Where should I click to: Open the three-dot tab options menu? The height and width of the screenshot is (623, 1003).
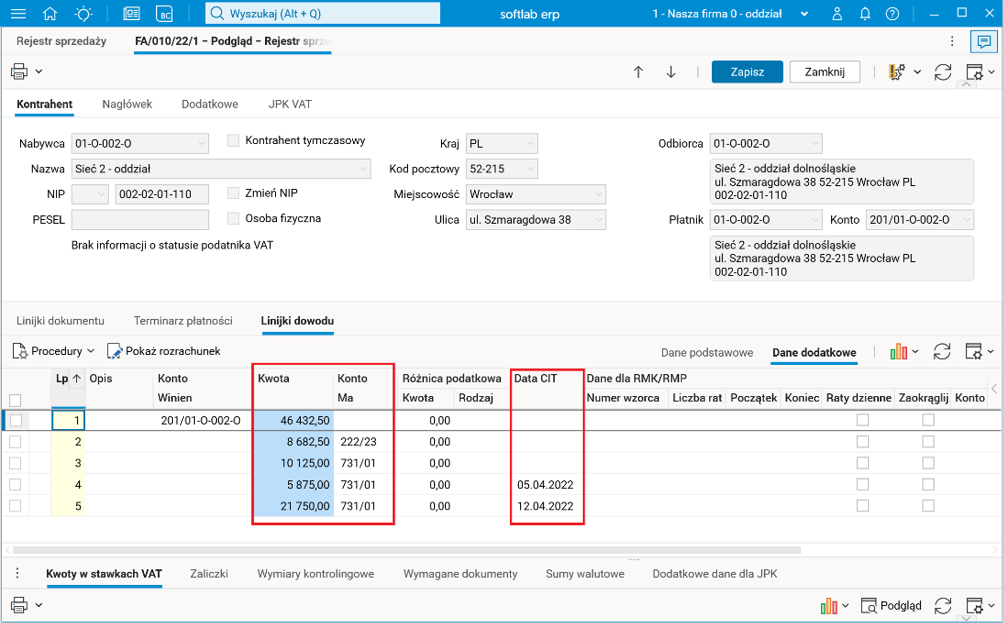coord(952,42)
